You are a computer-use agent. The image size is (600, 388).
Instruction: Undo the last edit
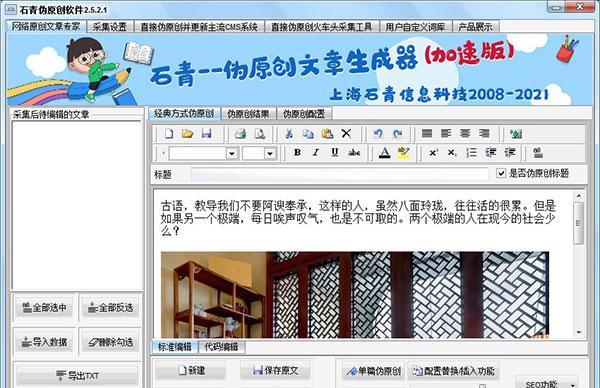(x=378, y=134)
